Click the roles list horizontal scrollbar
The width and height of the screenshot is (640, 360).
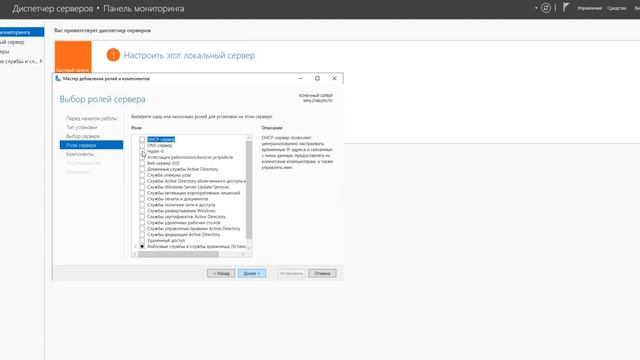click(178, 254)
